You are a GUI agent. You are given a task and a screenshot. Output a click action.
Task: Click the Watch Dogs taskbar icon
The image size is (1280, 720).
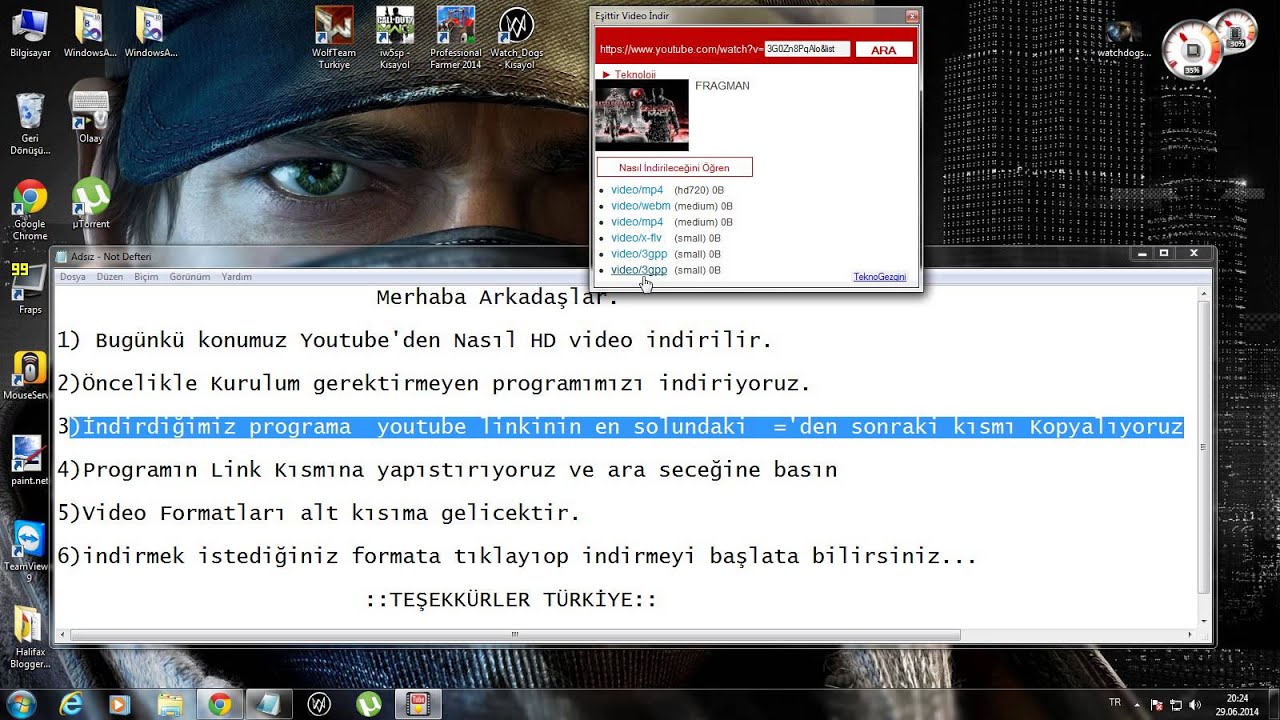[x=319, y=704]
